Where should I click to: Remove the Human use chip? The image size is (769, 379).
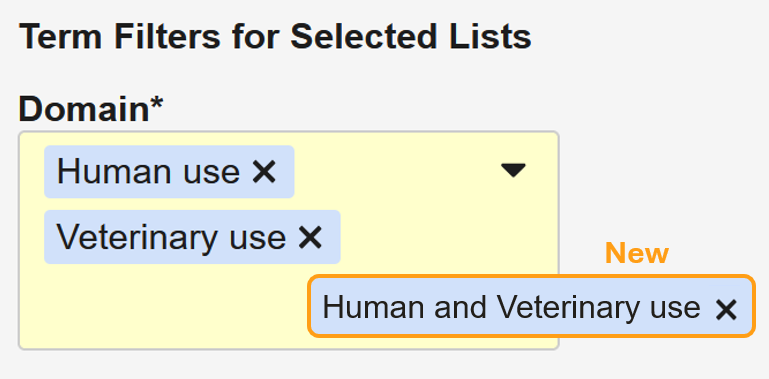[x=264, y=172]
